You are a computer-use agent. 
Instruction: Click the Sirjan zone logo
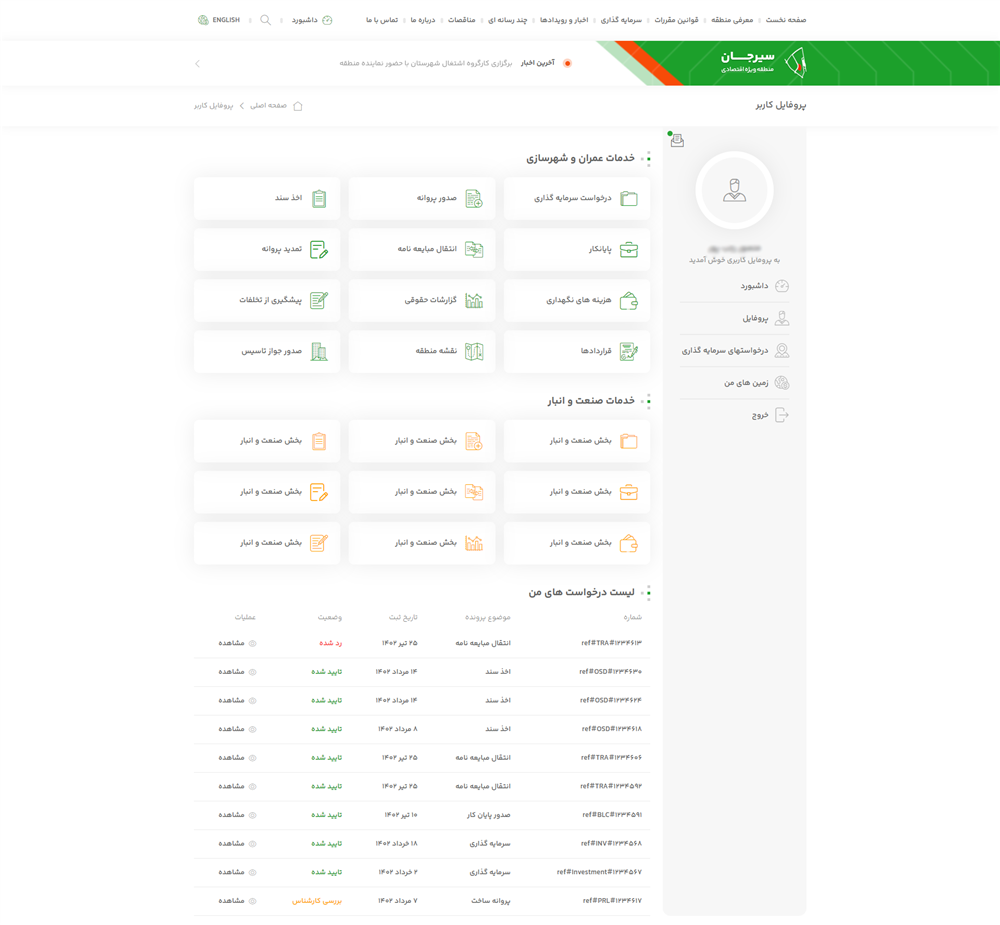click(x=765, y=63)
